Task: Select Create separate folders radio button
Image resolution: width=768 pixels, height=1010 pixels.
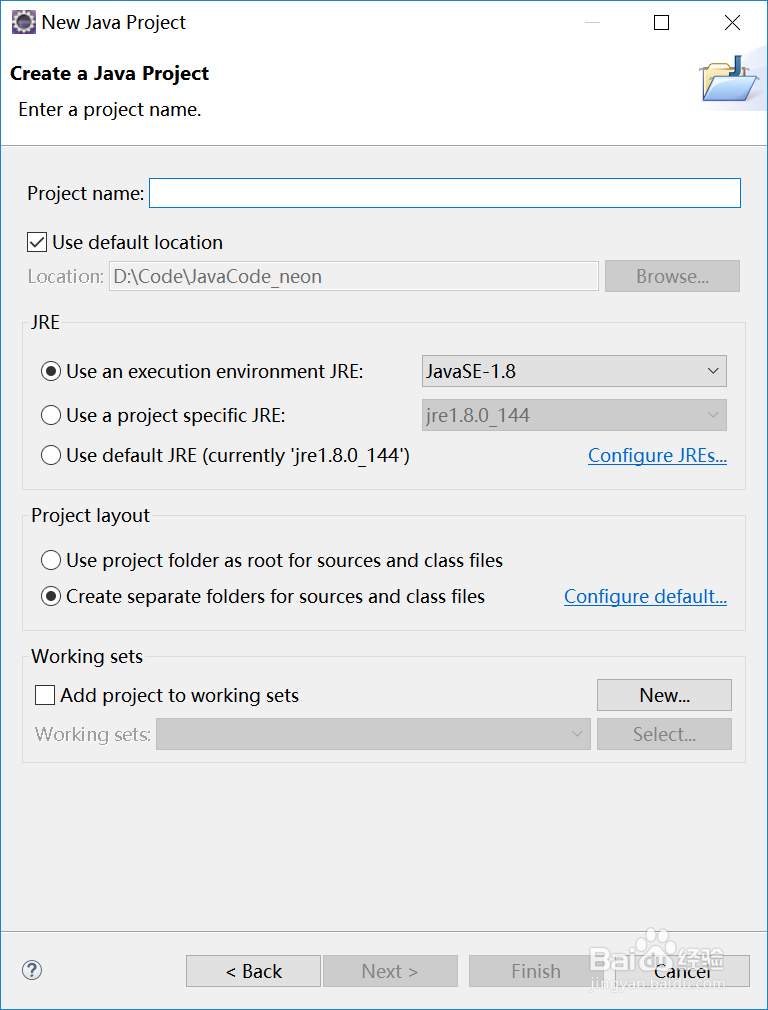Action: (x=51, y=596)
